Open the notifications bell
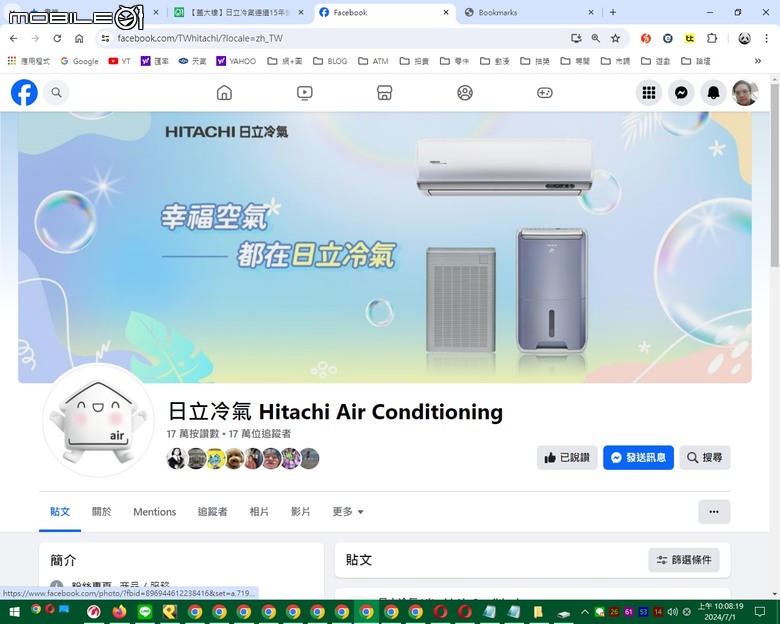The width and height of the screenshot is (780, 624). [x=713, y=93]
